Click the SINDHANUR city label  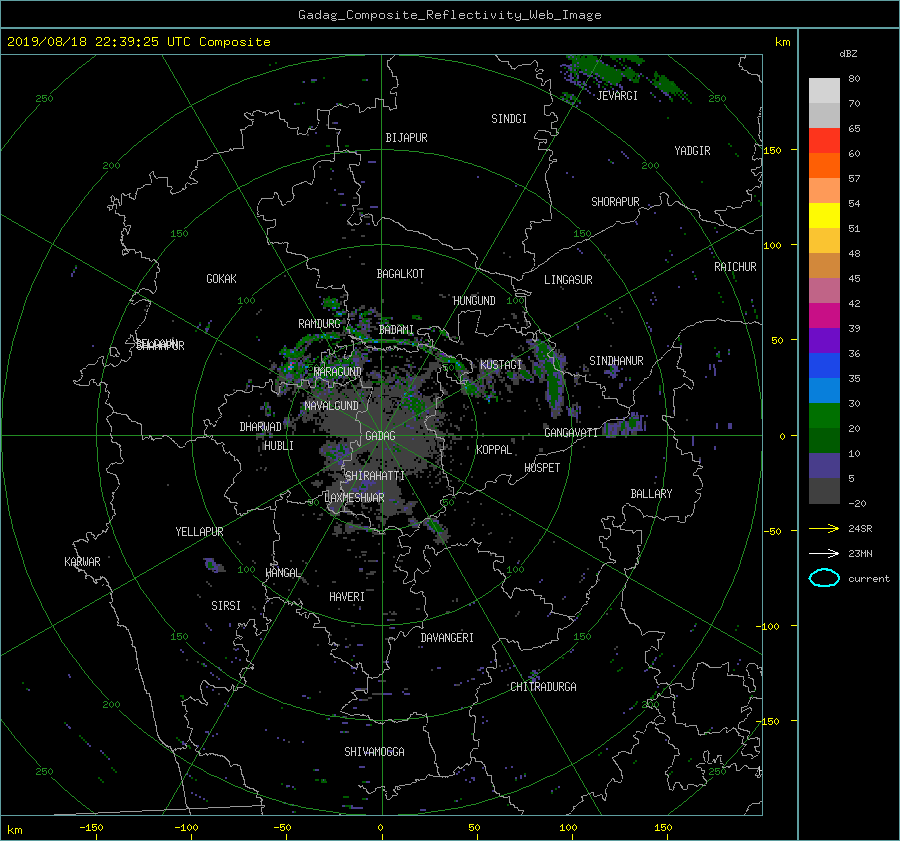[x=616, y=361]
